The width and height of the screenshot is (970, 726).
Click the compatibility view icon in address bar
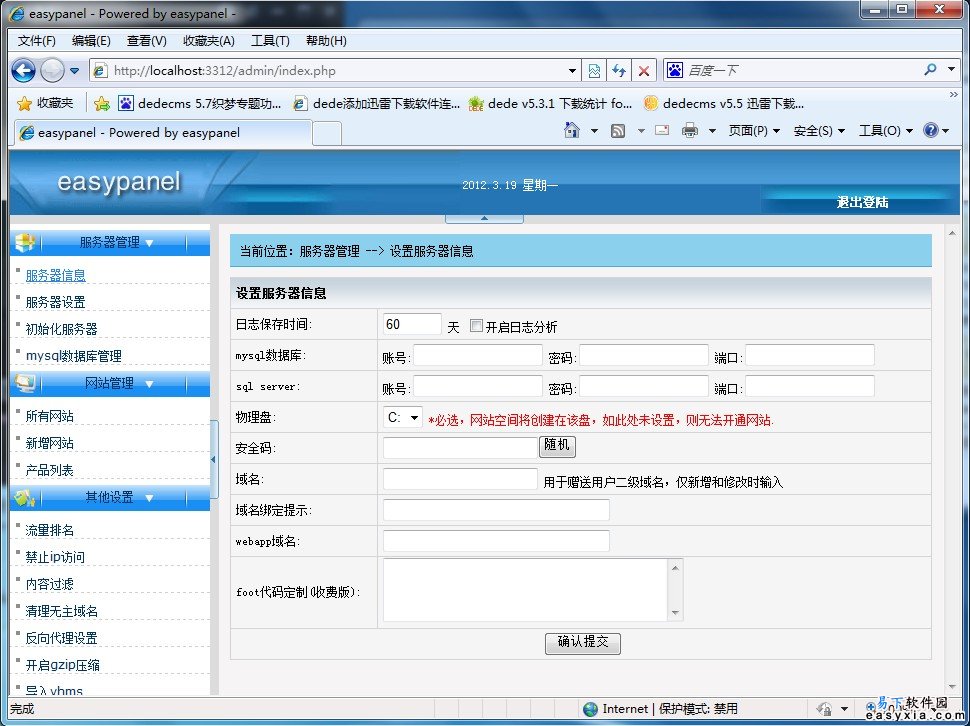point(594,70)
